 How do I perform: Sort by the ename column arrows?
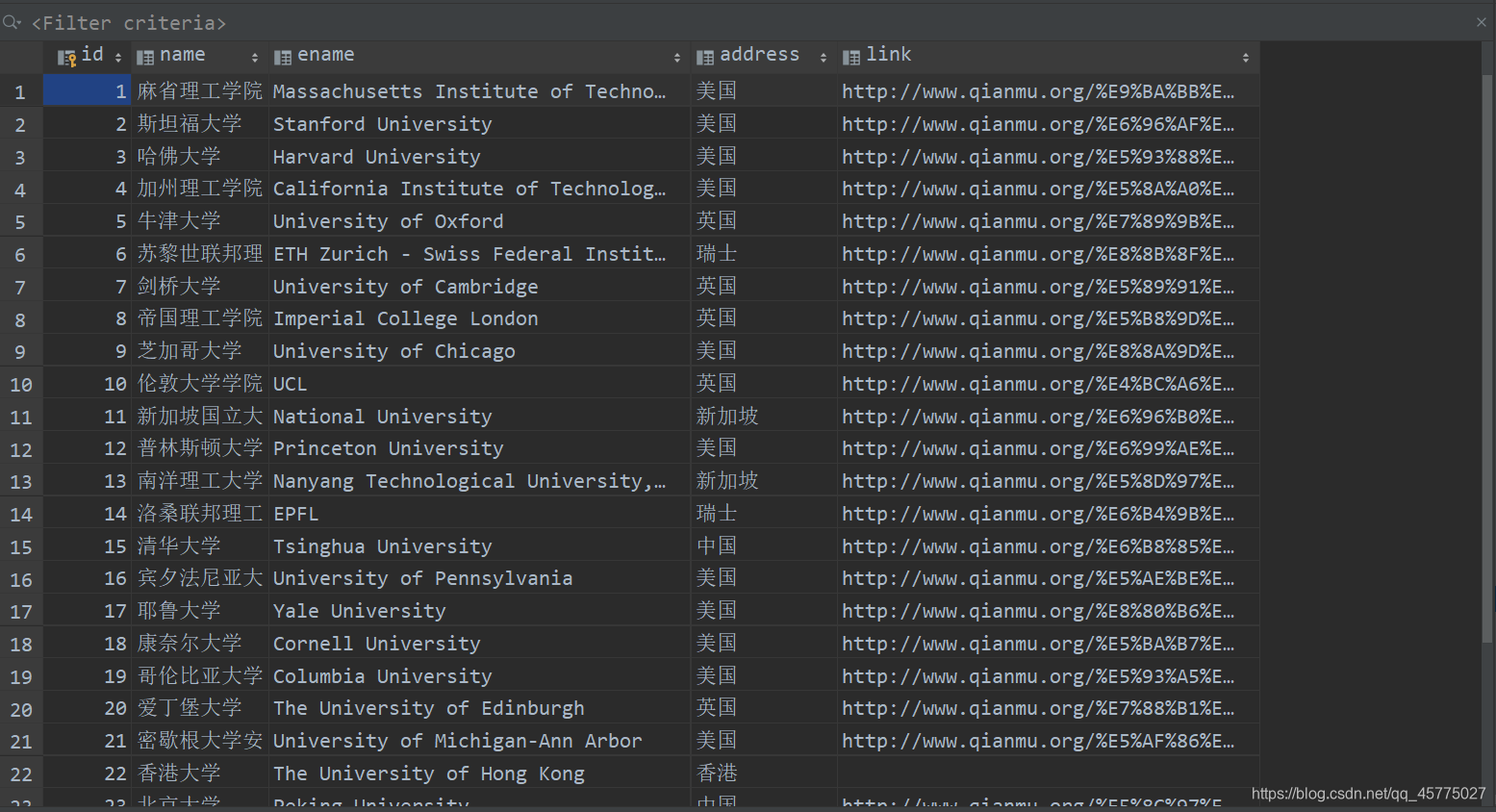coord(677,58)
